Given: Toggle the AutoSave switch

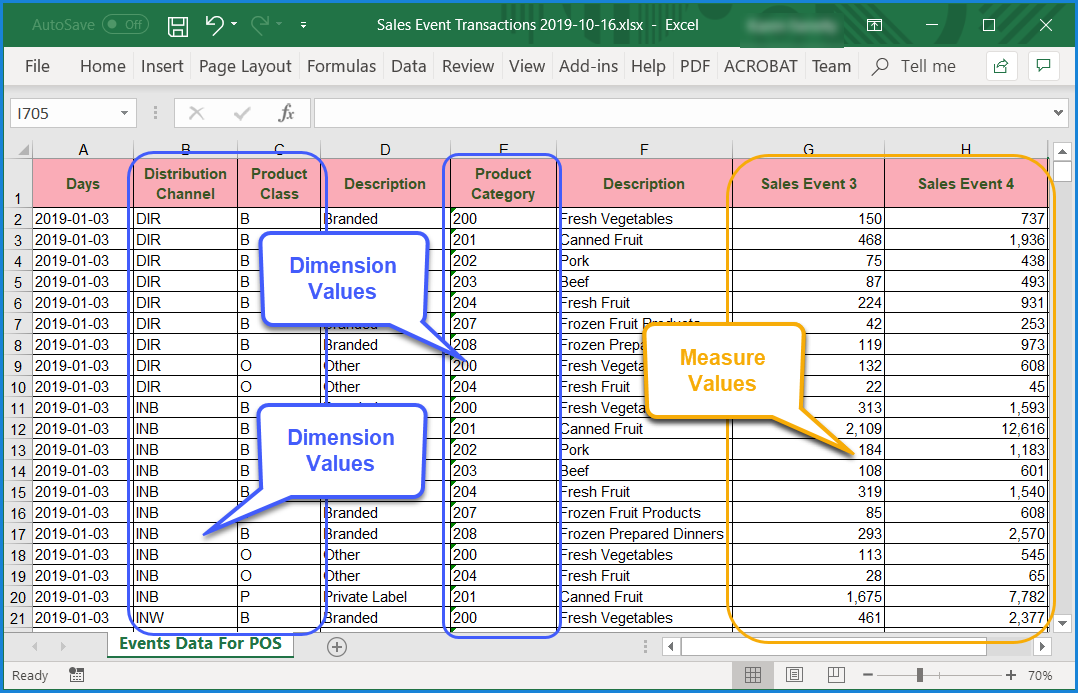Looking at the screenshot, I should click(x=125, y=25).
